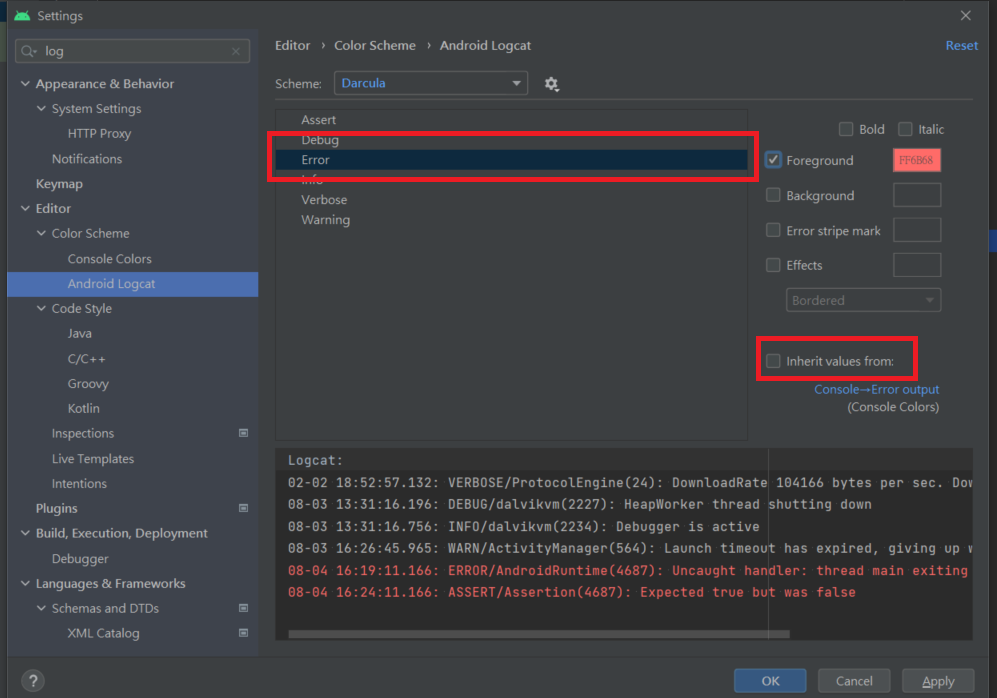Select Console Colors in the tree

109,259
